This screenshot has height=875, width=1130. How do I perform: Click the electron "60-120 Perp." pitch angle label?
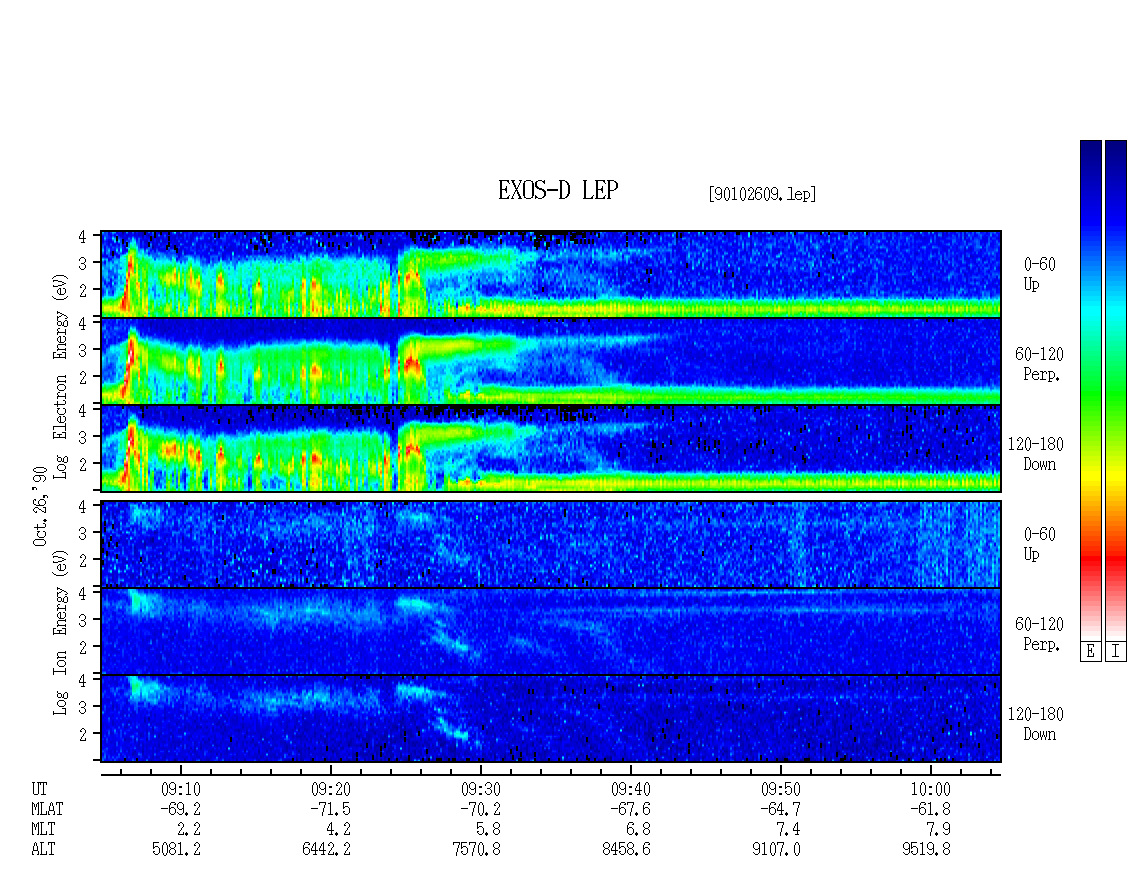[x=1039, y=364]
